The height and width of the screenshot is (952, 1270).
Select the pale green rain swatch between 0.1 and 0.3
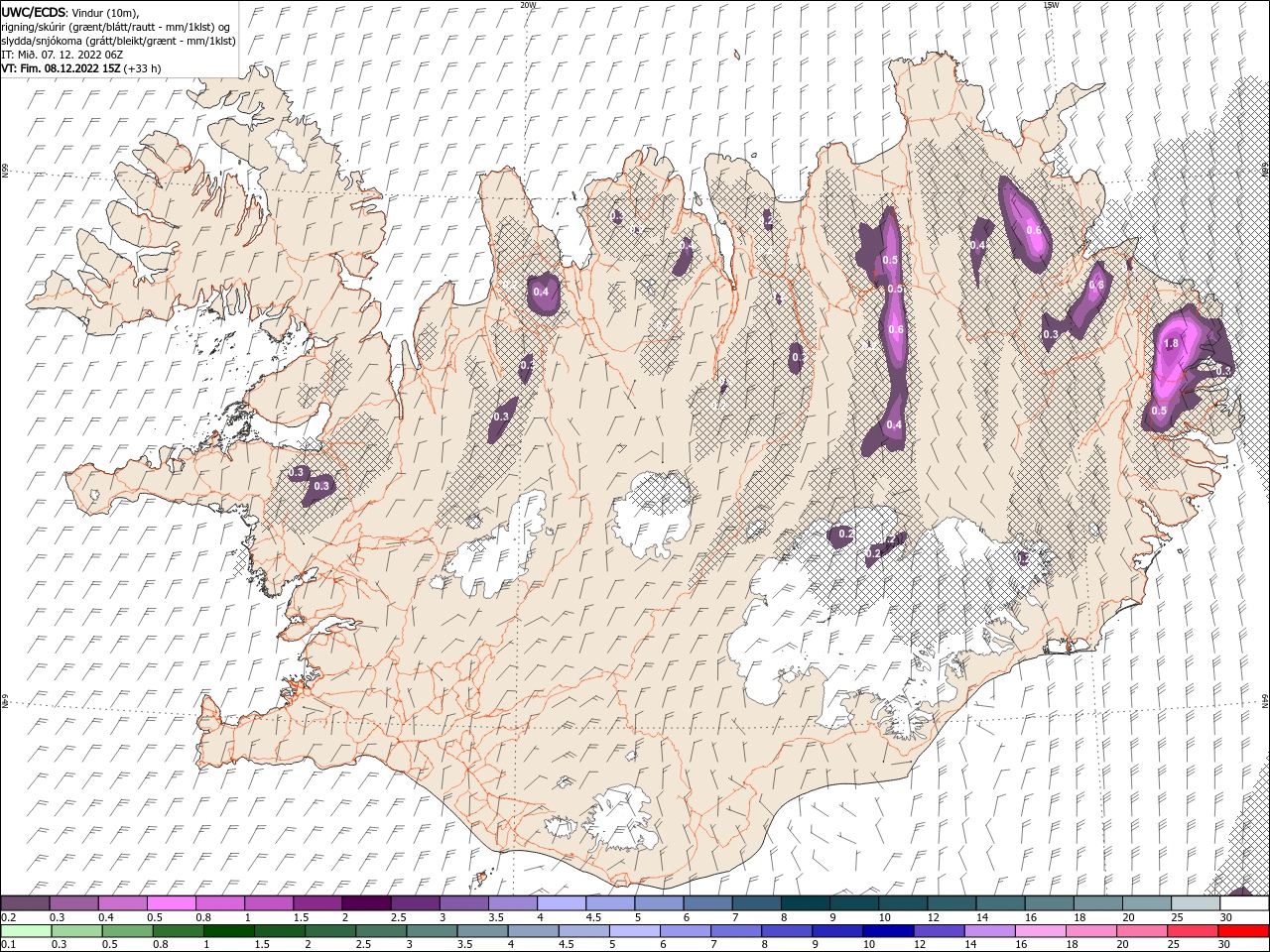(26, 931)
